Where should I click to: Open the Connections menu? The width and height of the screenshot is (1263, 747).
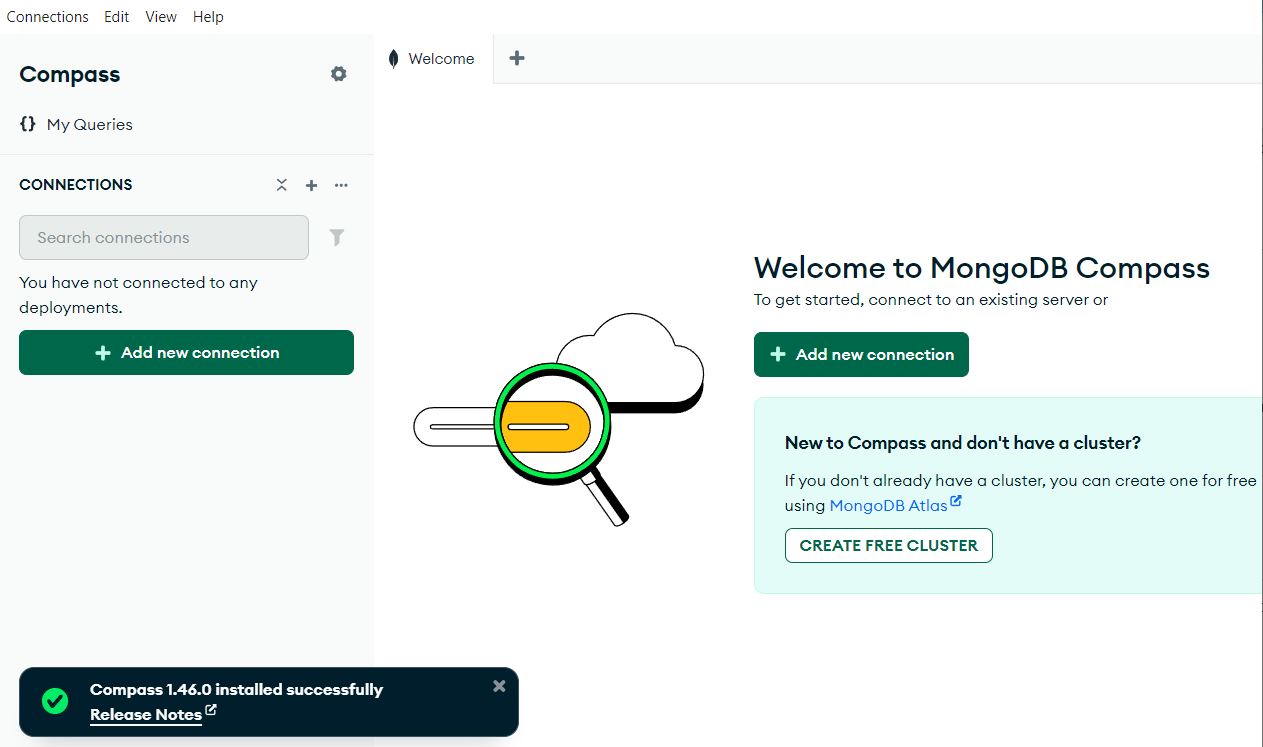[47, 16]
